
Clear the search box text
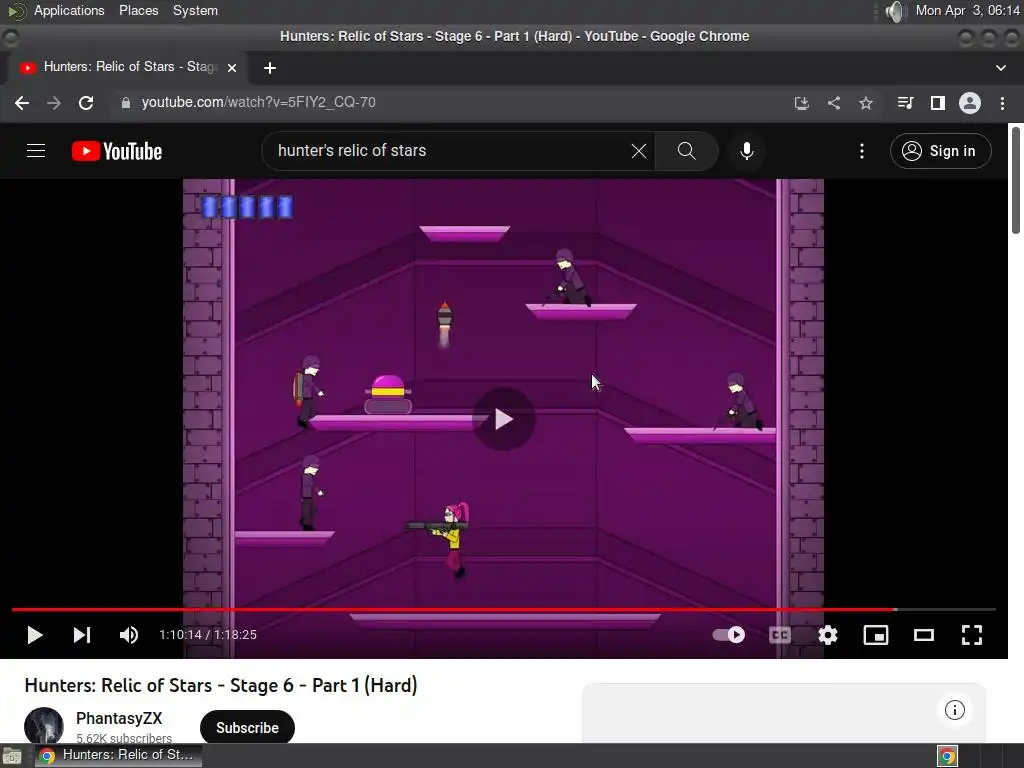point(639,151)
